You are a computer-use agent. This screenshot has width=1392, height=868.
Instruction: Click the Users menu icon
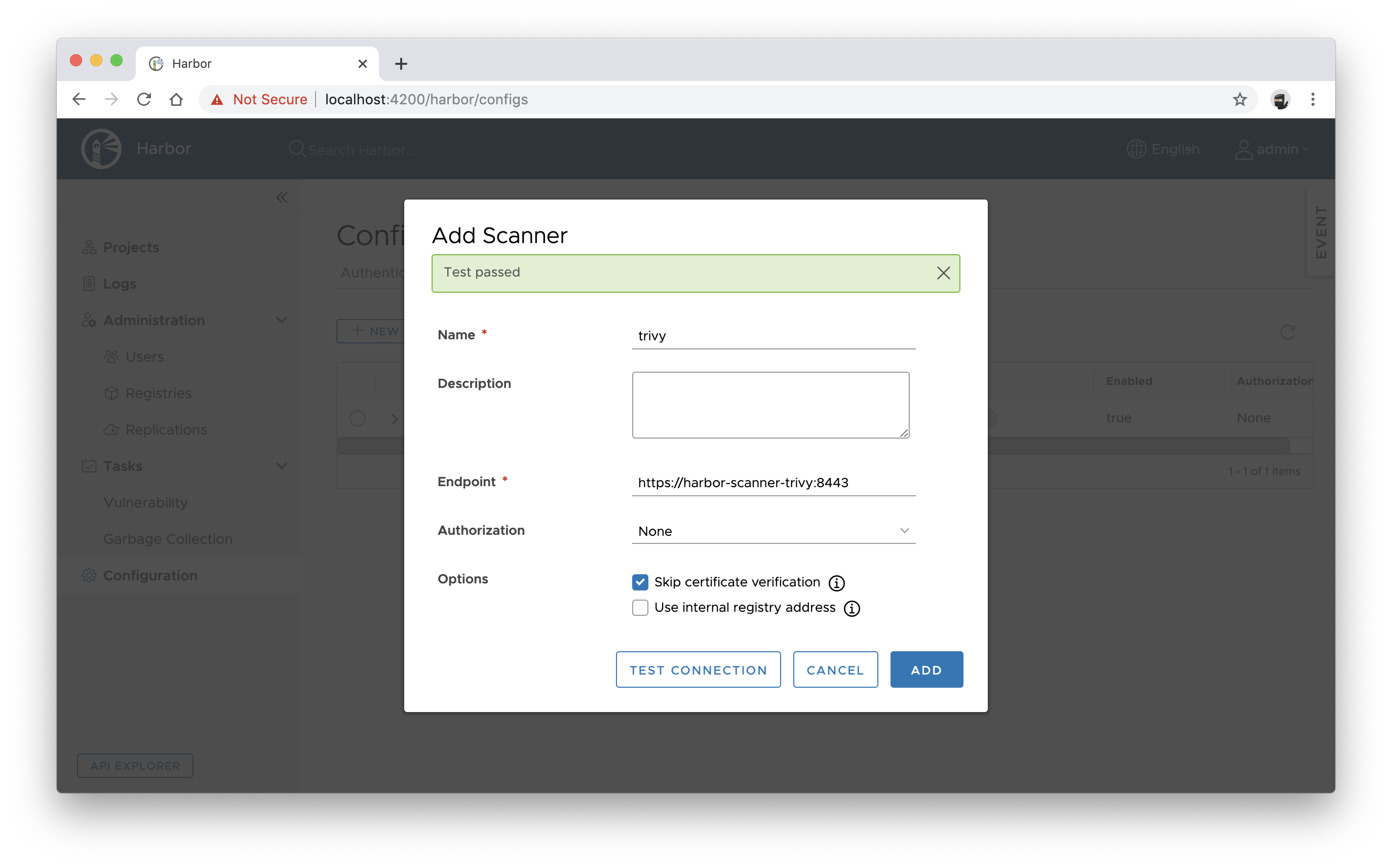tap(111, 356)
